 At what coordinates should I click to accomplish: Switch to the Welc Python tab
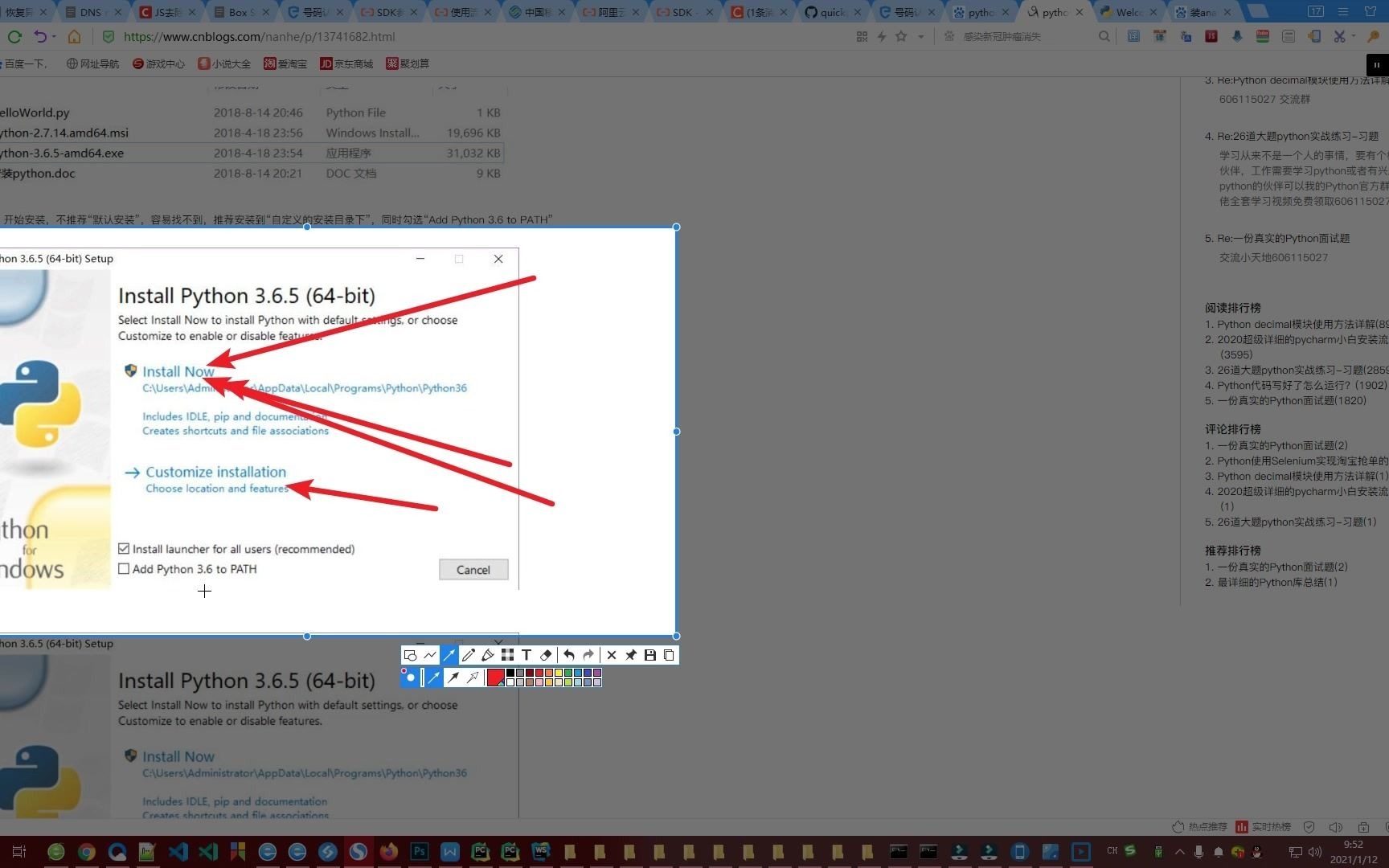[x=1129, y=12]
